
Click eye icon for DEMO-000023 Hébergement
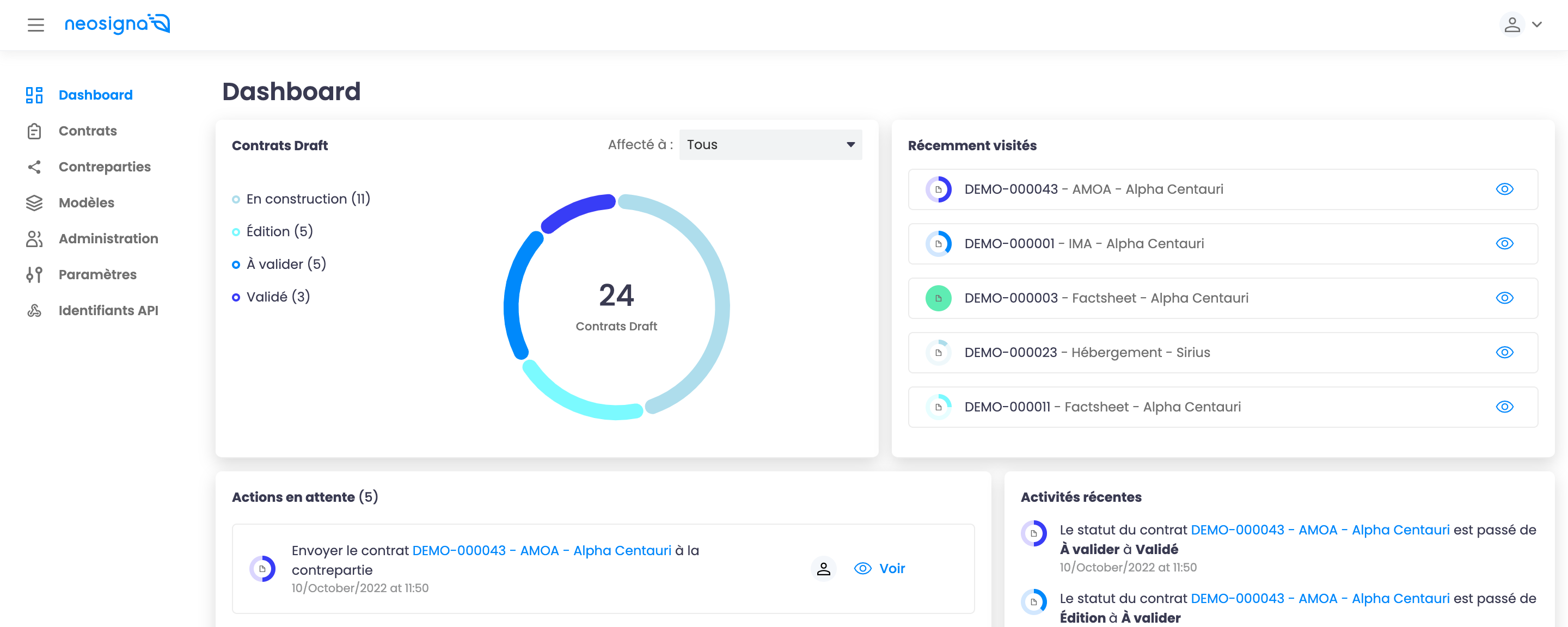(x=1504, y=353)
